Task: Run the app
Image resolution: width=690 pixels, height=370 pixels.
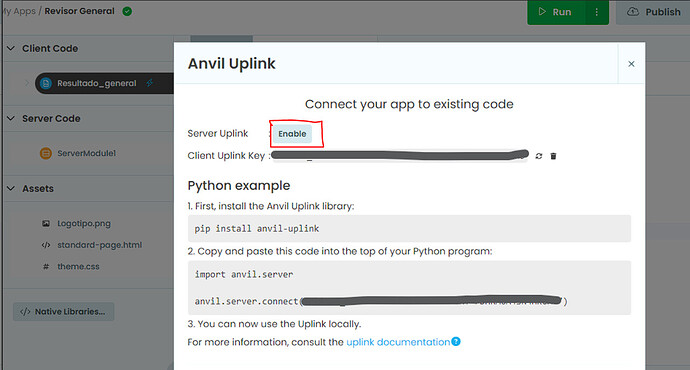Action: tap(556, 12)
